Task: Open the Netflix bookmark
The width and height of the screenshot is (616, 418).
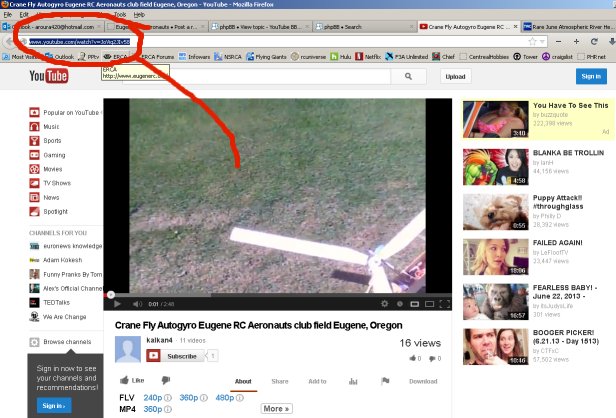Action: tap(368, 57)
